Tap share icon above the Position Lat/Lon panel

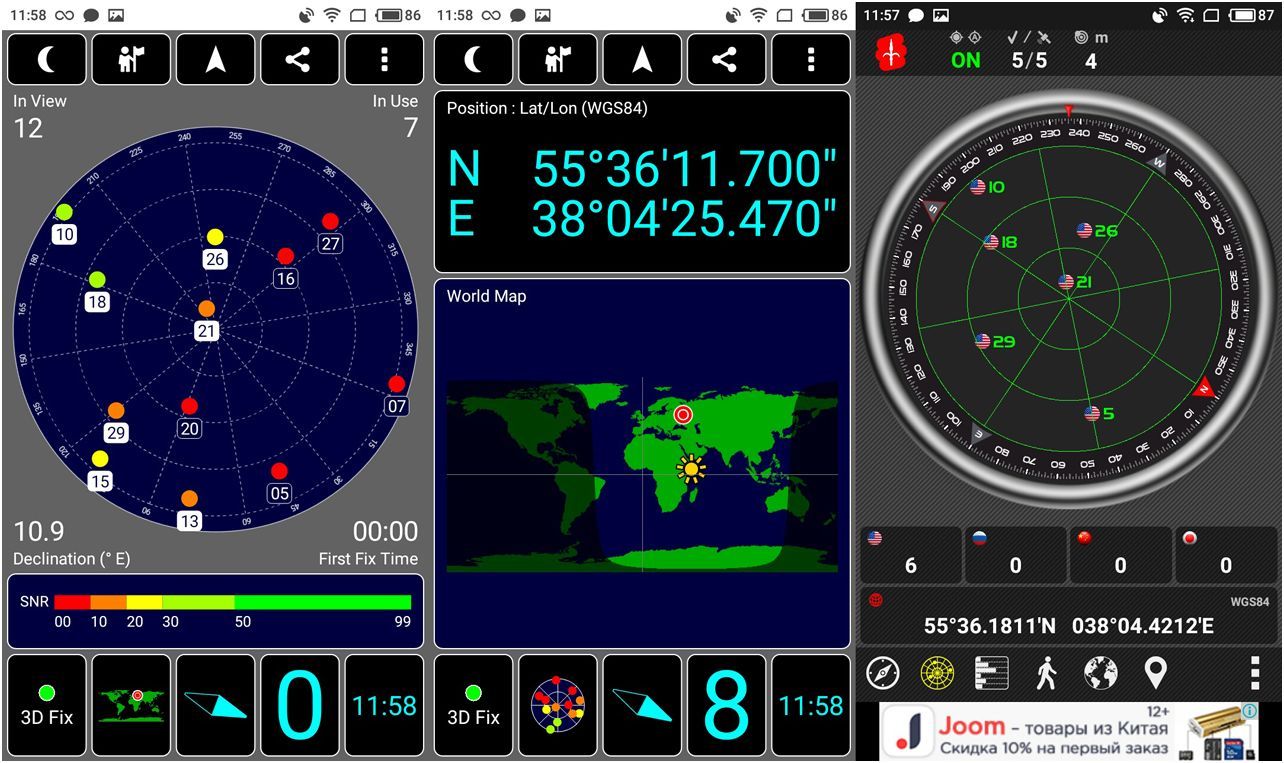tap(725, 60)
